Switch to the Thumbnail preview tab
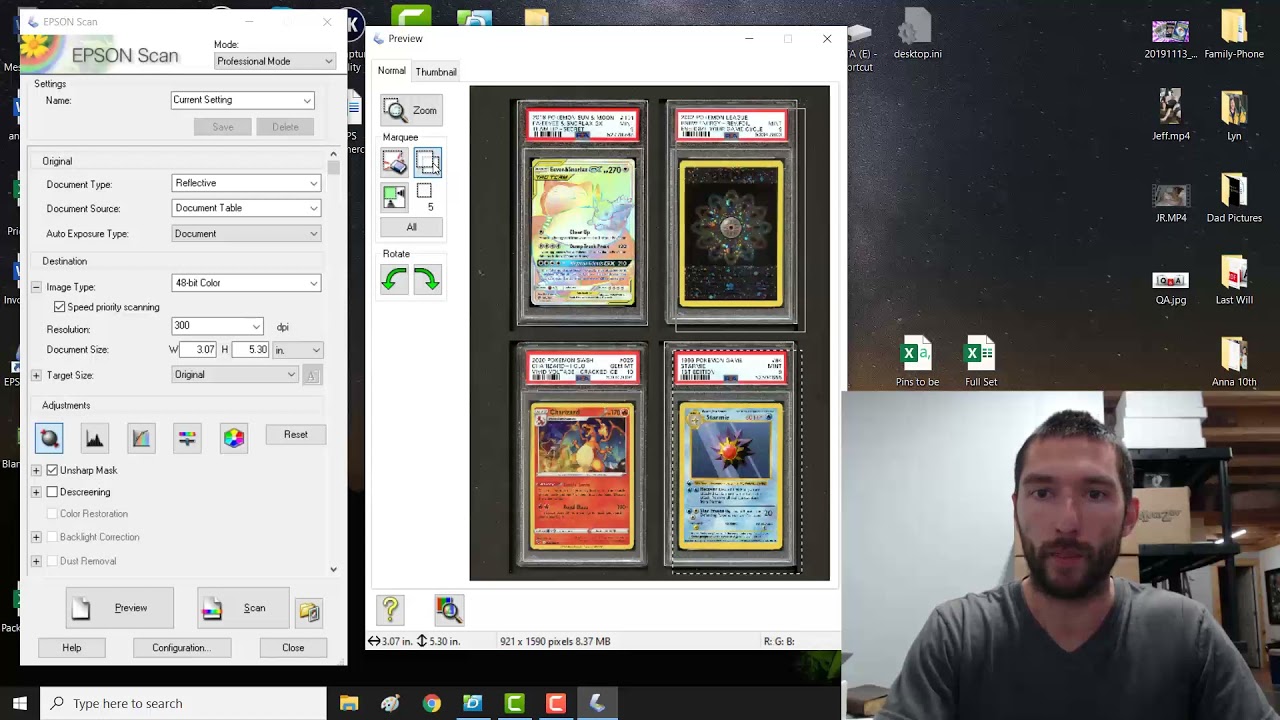The image size is (1280, 720). [x=436, y=72]
